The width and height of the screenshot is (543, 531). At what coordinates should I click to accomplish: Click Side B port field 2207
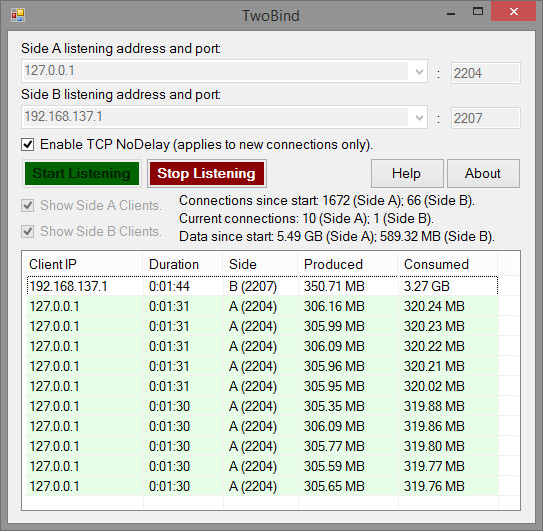486,118
